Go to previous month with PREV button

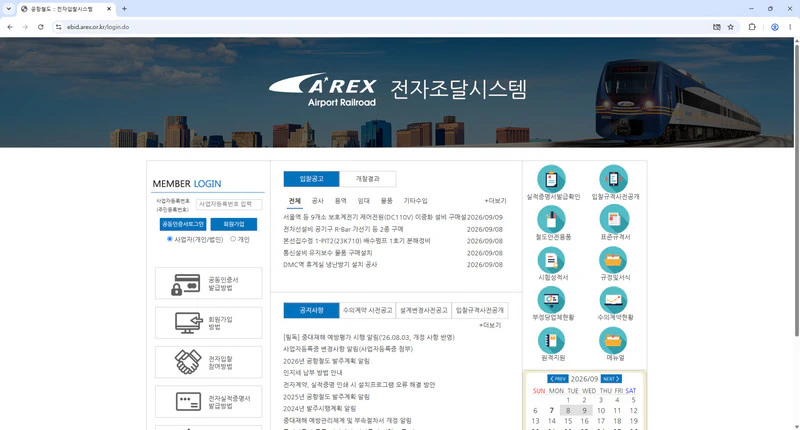(558, 379)
